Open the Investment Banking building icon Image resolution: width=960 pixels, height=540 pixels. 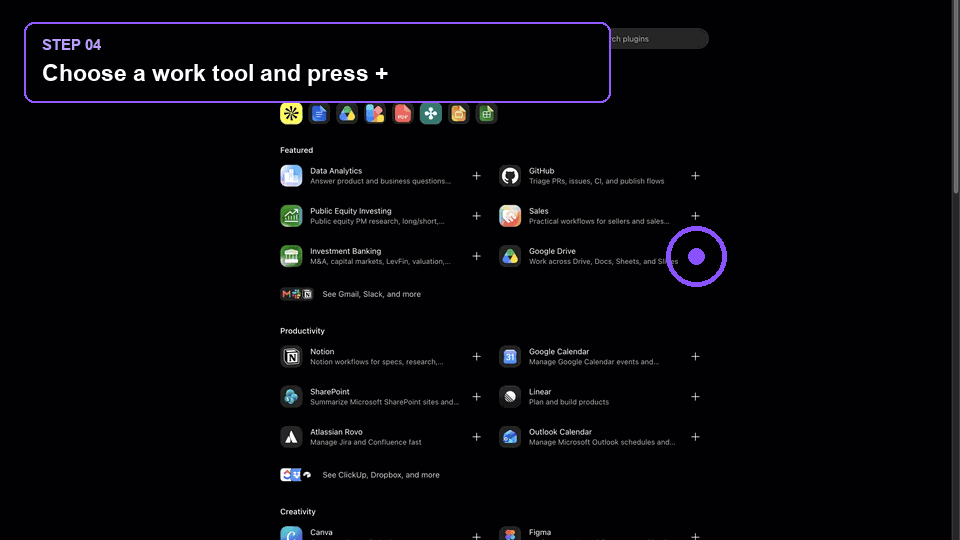[x=291, y=256]
